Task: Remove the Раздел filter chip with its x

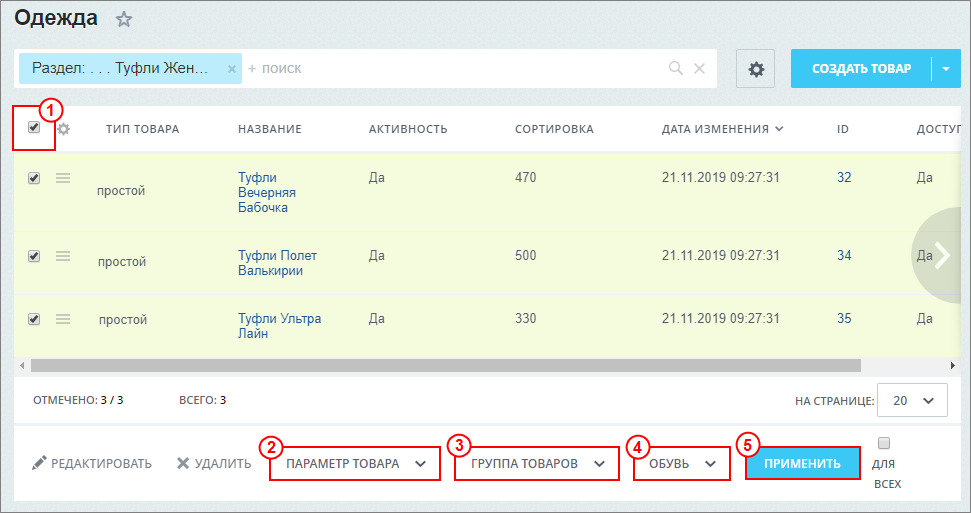Action: [231, 69]
